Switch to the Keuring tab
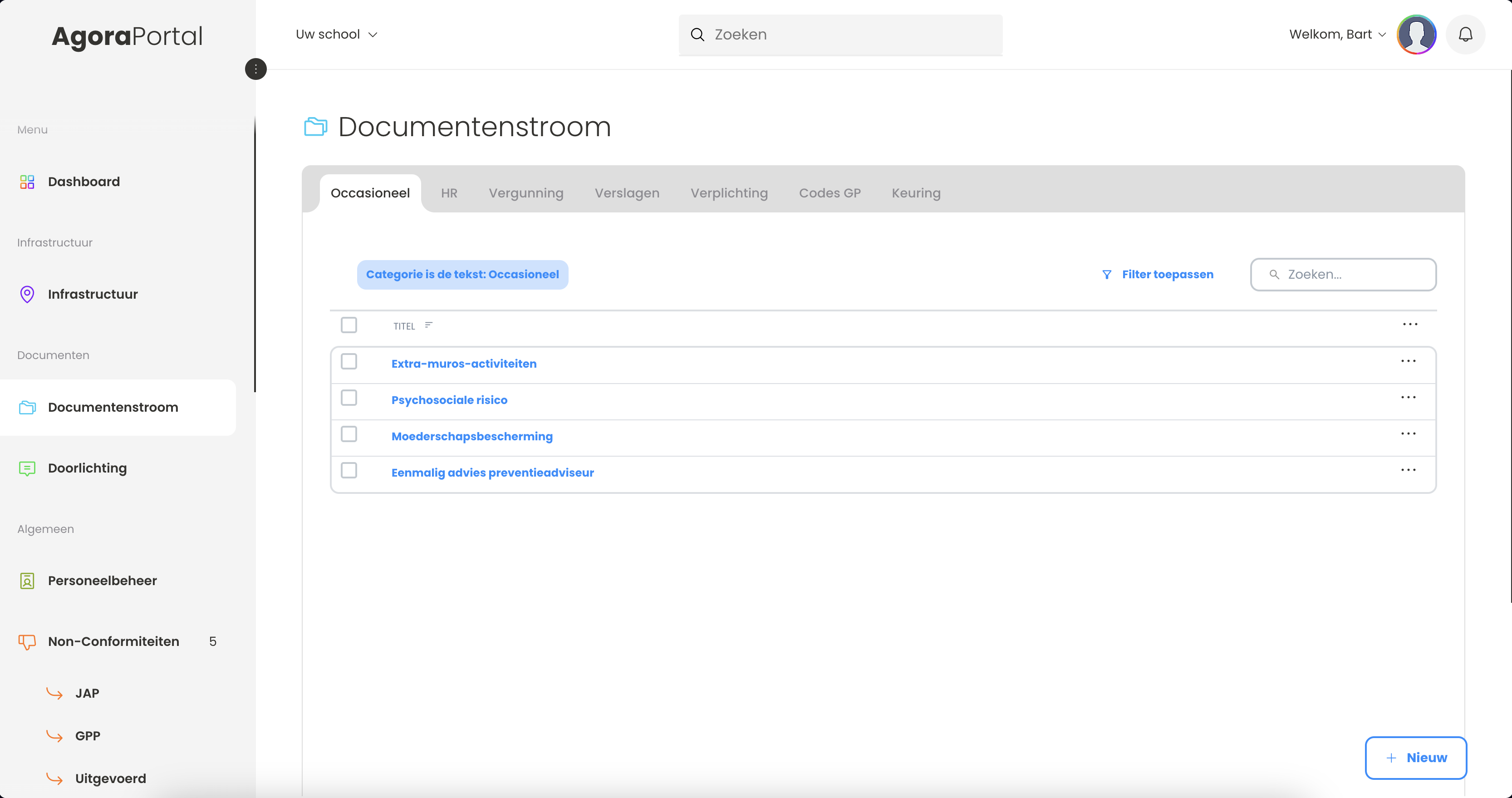Viewport: 1512px width, 798px height. (x=916, y=193)
